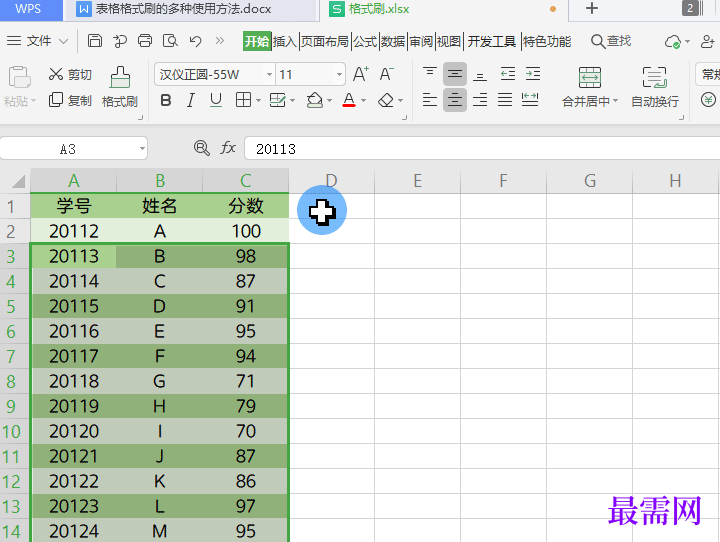Click the Justify alignment icon
This screenshot has height=542, width=720.
pos(505,100)
